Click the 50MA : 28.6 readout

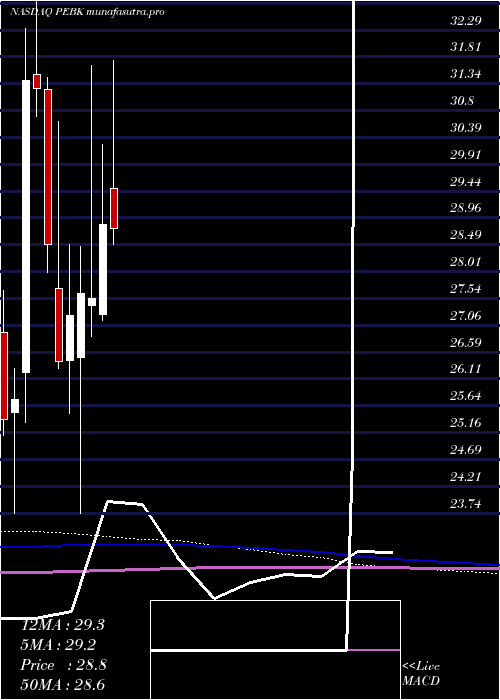pyautogui.click(x=62, y=685)
